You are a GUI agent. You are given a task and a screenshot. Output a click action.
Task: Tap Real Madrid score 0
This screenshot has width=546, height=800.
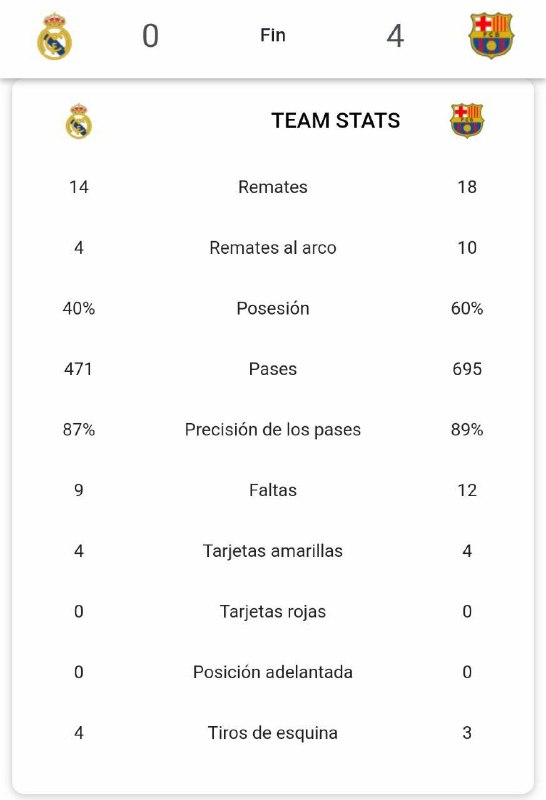click(x=151, y=36)
